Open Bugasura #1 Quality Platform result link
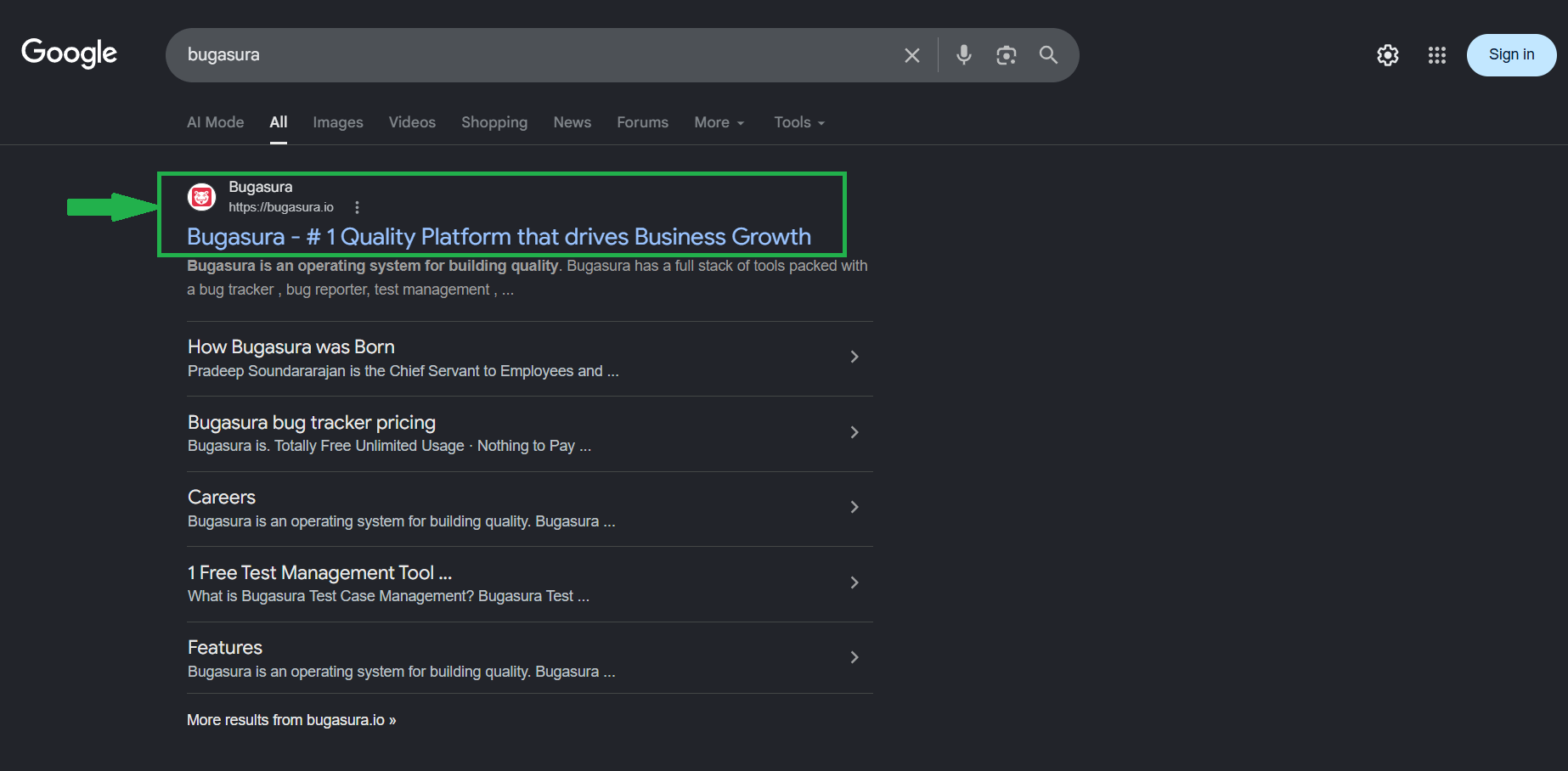Screen dimensions: 1568x771 [499, 237]
